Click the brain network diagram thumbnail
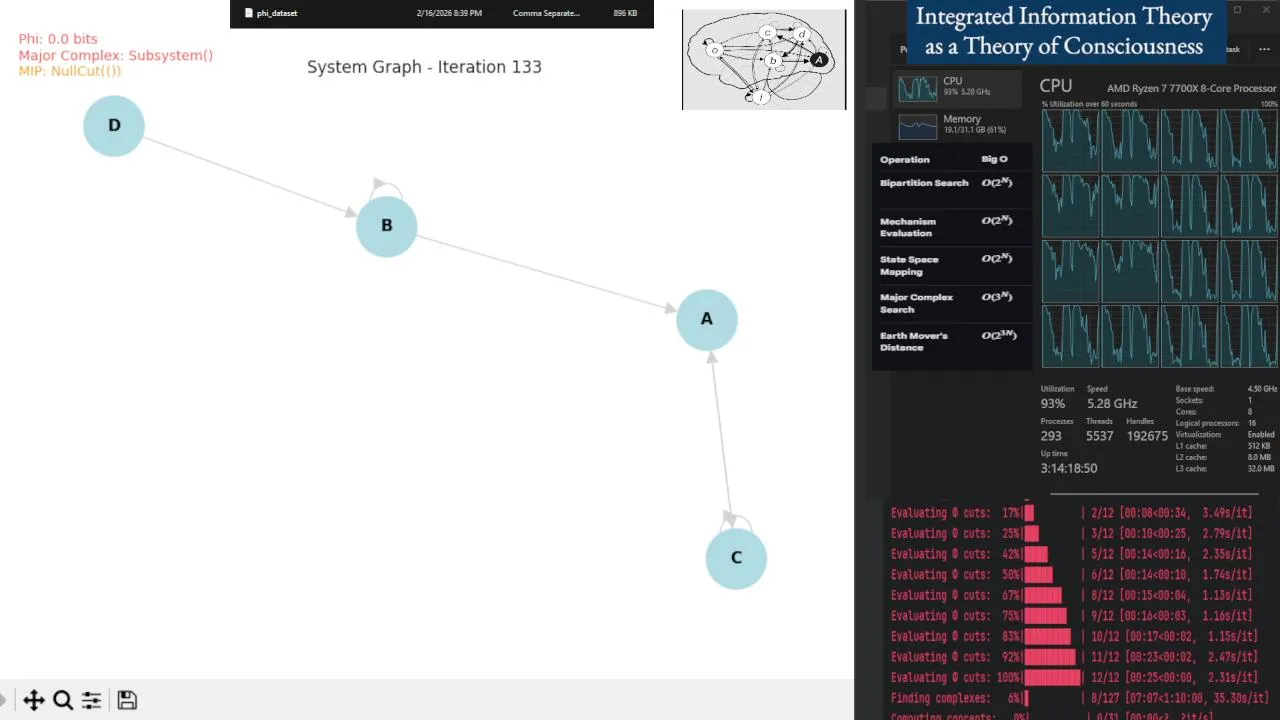Image resolution: width=1280 pixels, height=720 pixels. pos(764,59)
